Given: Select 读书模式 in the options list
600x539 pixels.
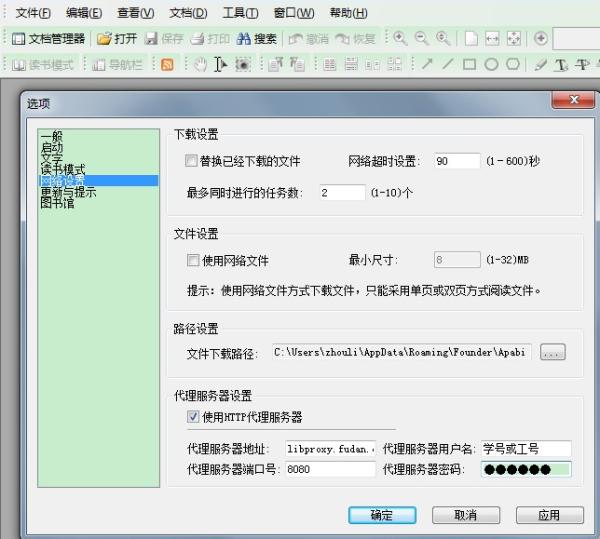Looking at the screenshot, I should click(x=63, y=169).
